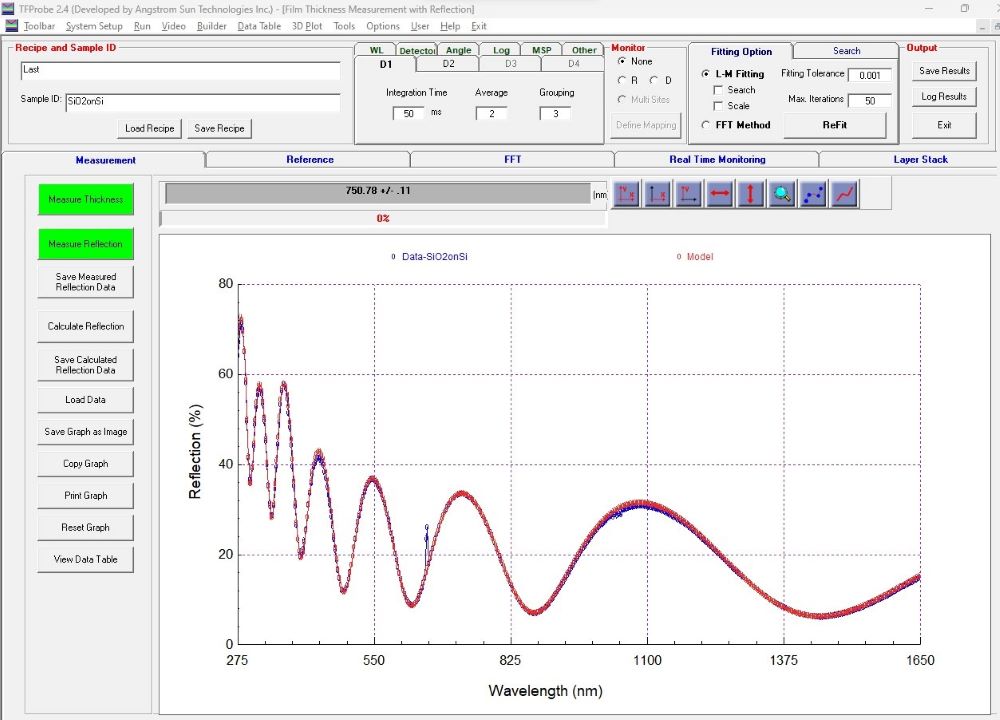
Task: Click the Integration Time input field
Action: pyautogui.click(x=408, y=114)
